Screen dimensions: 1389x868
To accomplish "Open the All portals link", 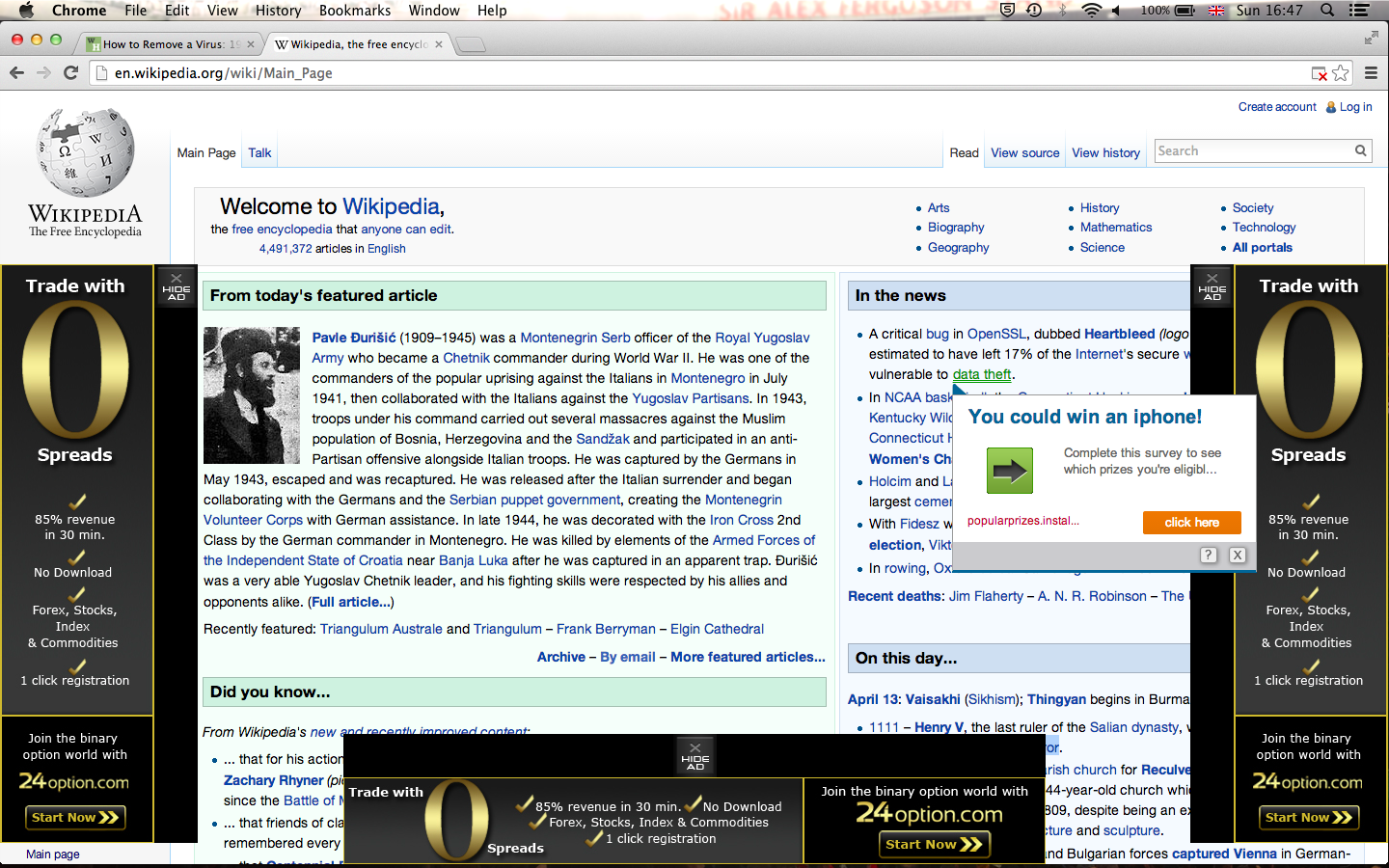I will [1263, 248].
